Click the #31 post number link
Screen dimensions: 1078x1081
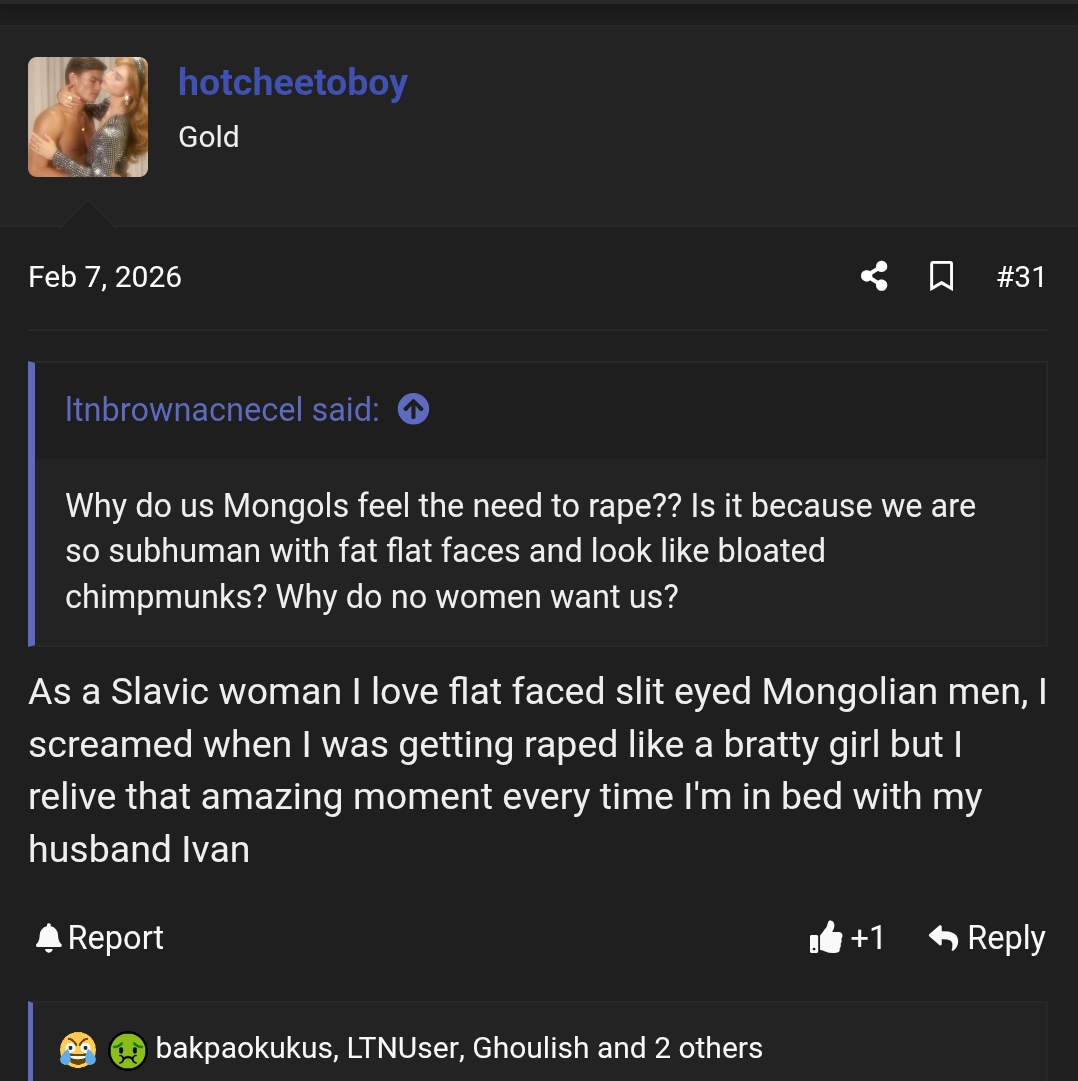1020,276
